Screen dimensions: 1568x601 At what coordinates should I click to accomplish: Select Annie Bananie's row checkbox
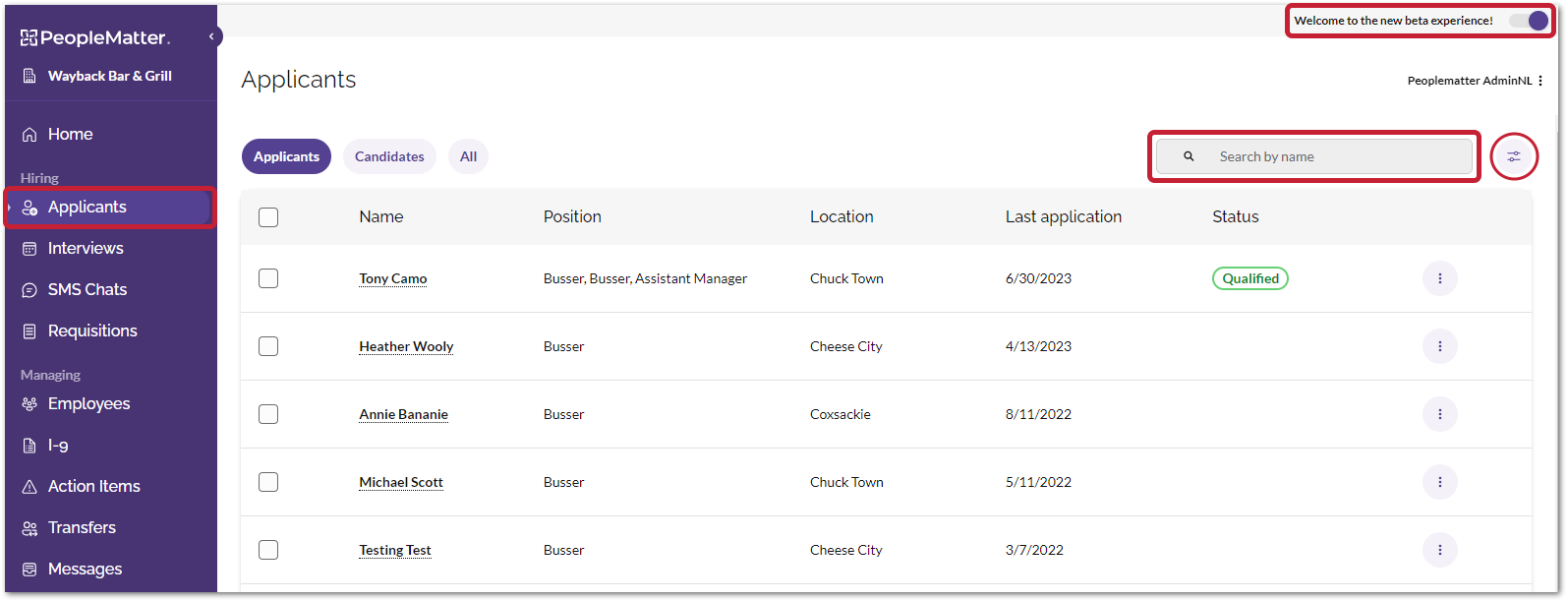click(268, 414)
